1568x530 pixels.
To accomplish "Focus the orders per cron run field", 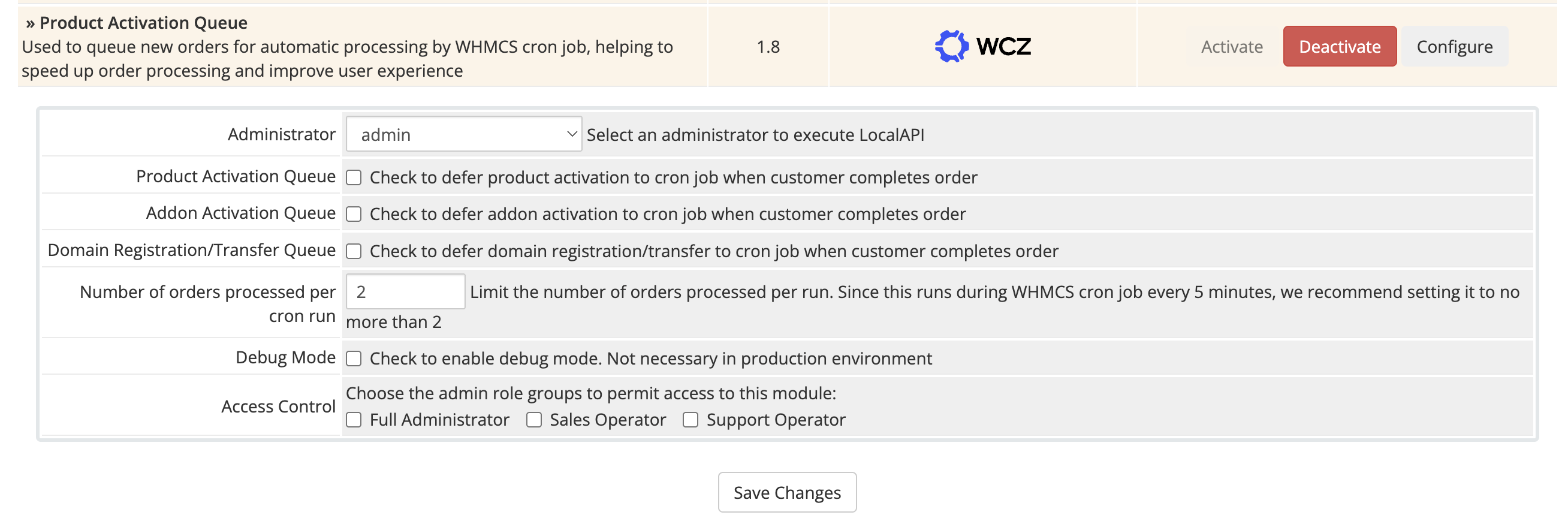I will [405, 292].
